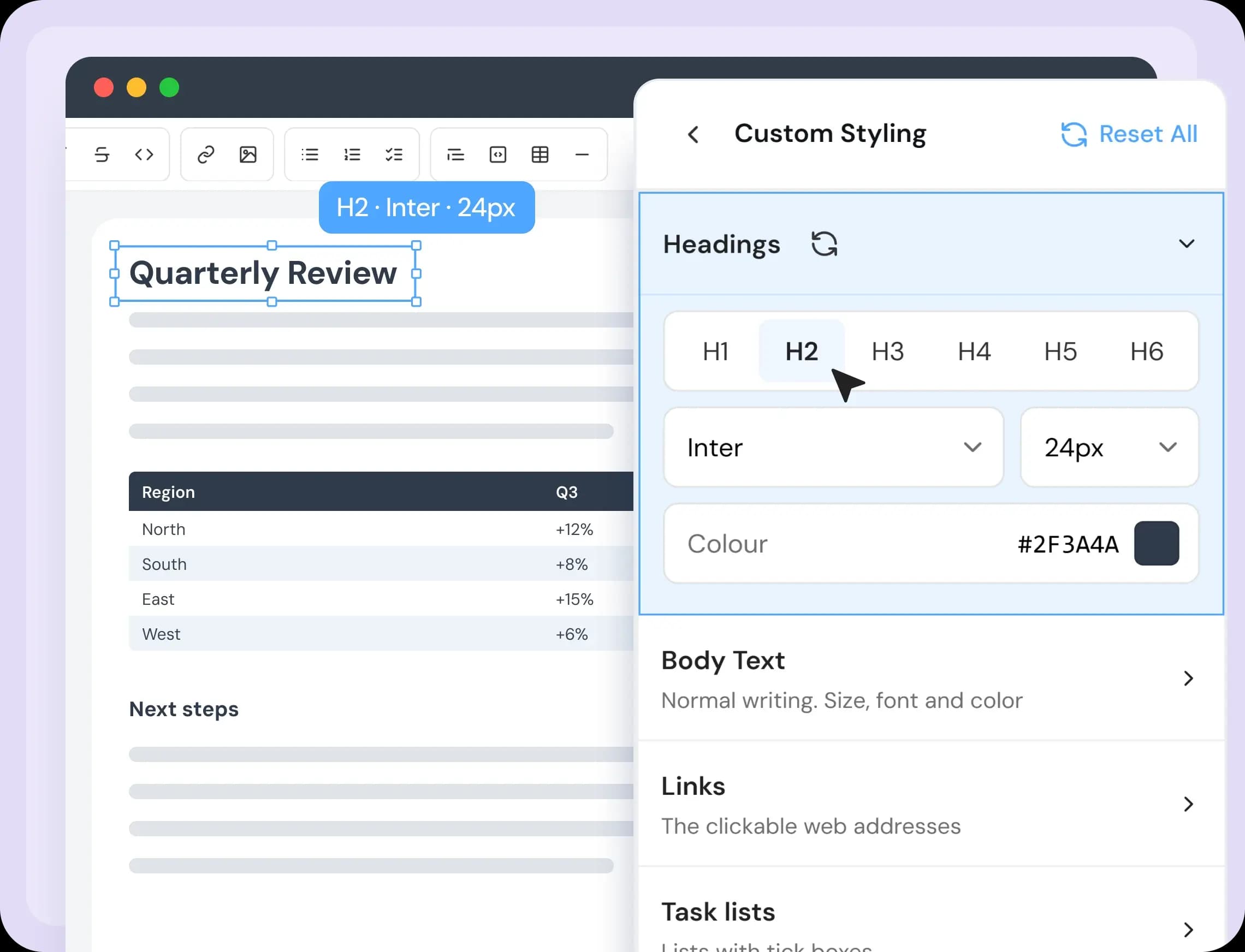The height and width of the screenshot is (952, 1245).
Task: Click the South table row cell
Action: [x=164, y=564]
